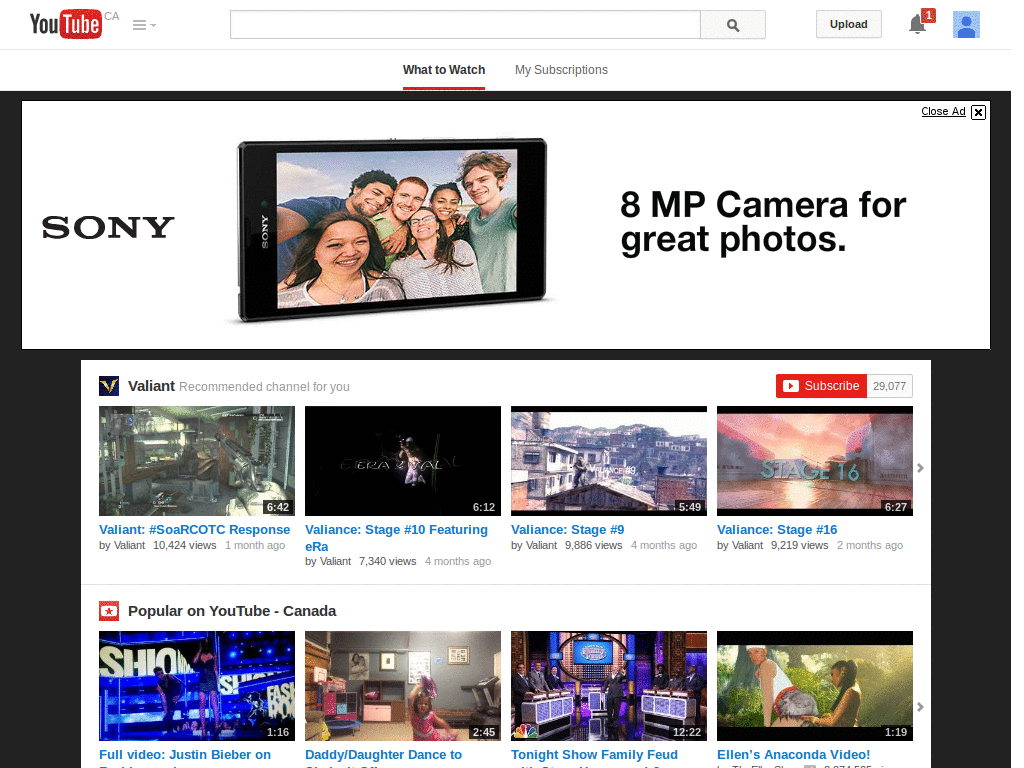Switch to What to Watch tab

[443, 70]
